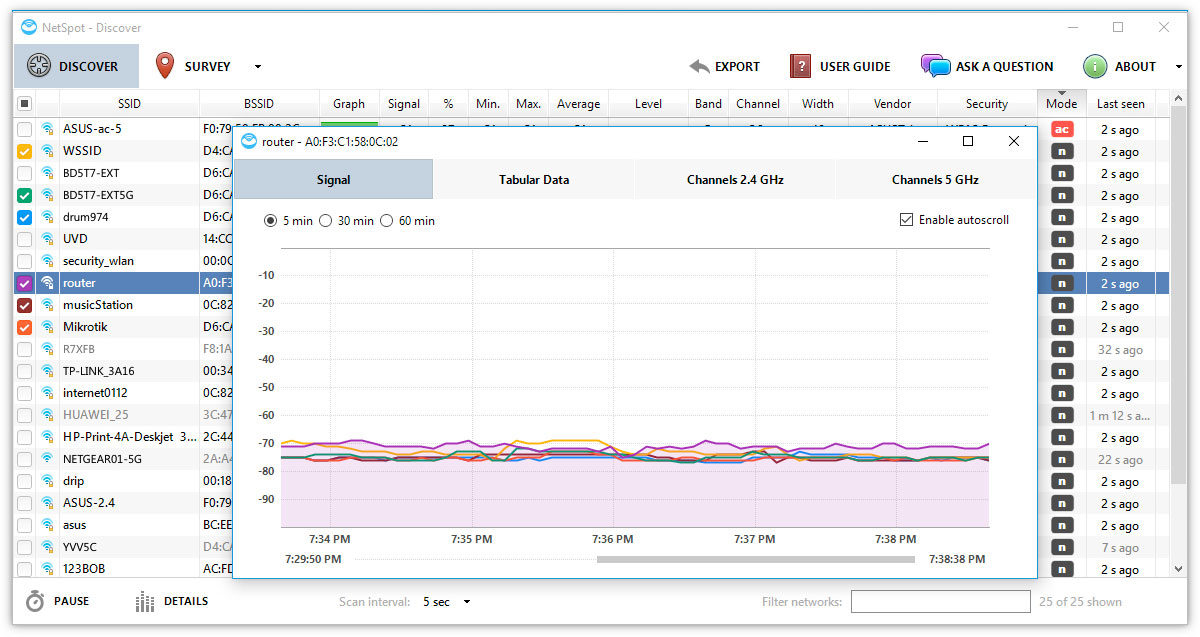This screenshot has height=637, width=1200.
Task: Click the Wi-Fi icon beside 123BOB
Action: [x=47, y=569]
